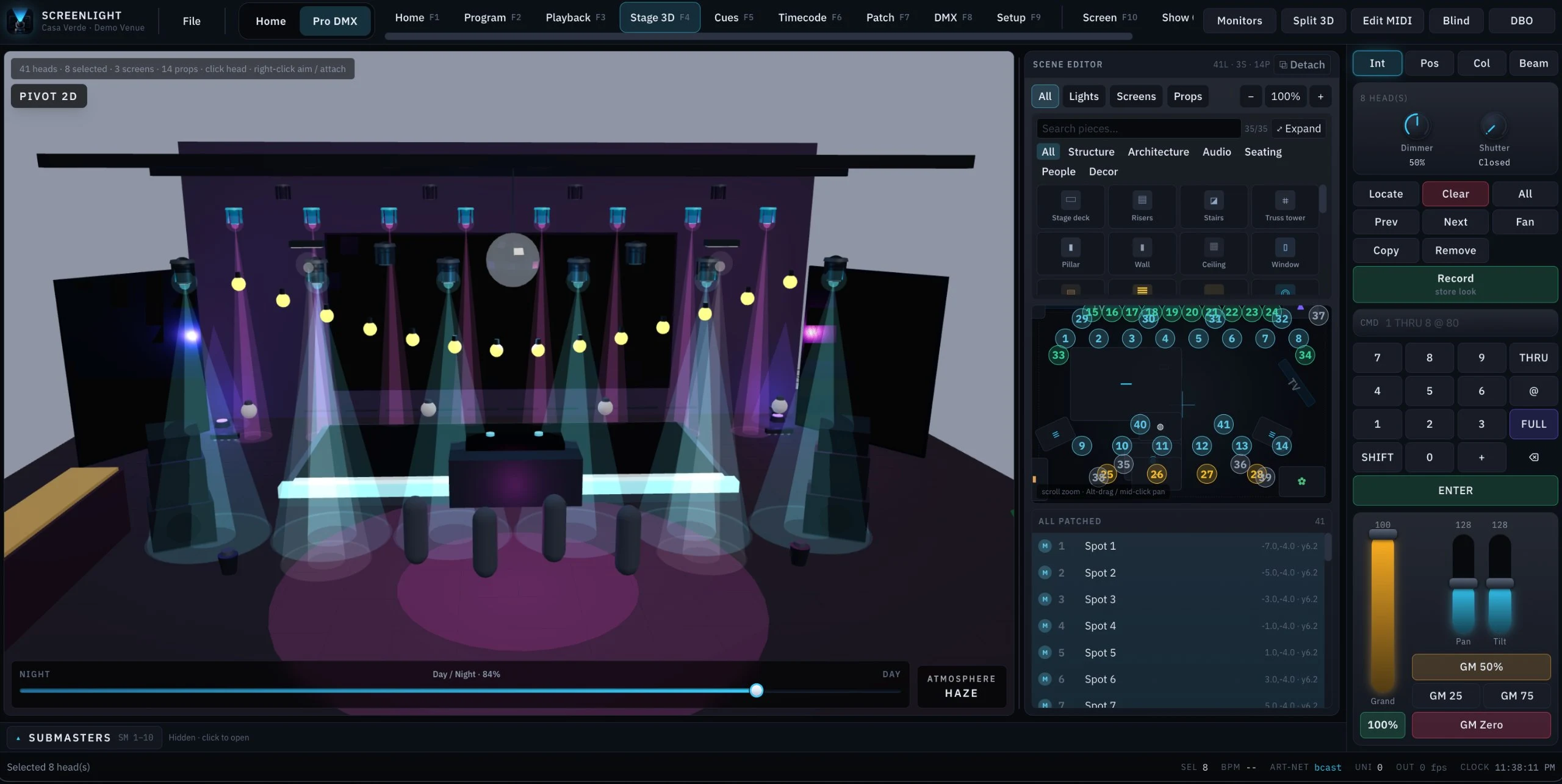Click the ENTER keypad button
Screen dimensions: 1562x784
click(1455, 491)
